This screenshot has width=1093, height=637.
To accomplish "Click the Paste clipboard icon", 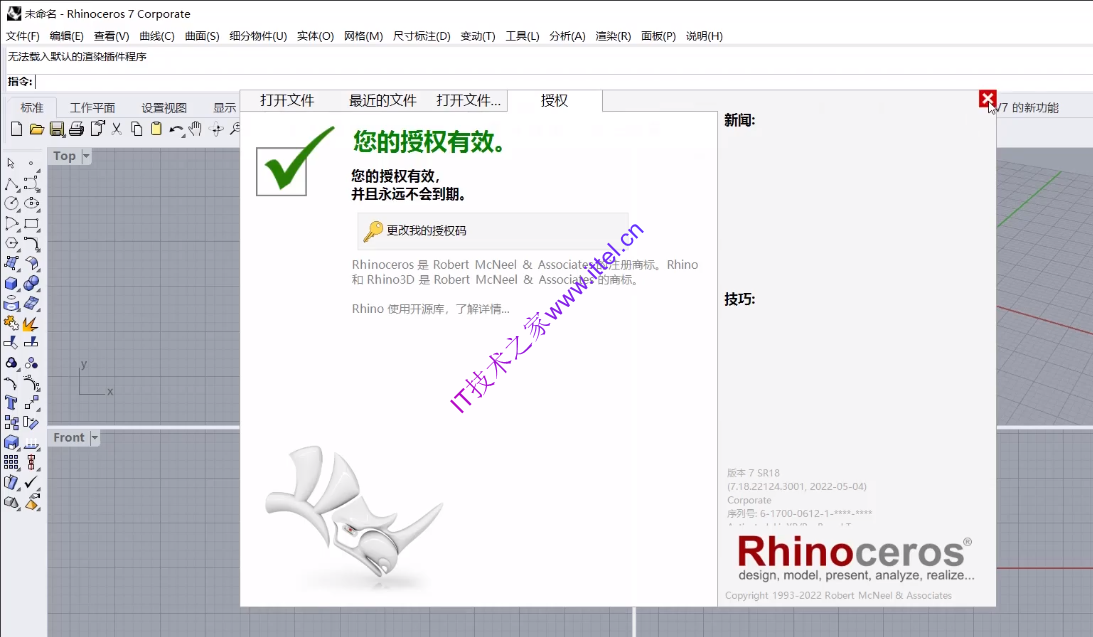I will click(156, 129).
